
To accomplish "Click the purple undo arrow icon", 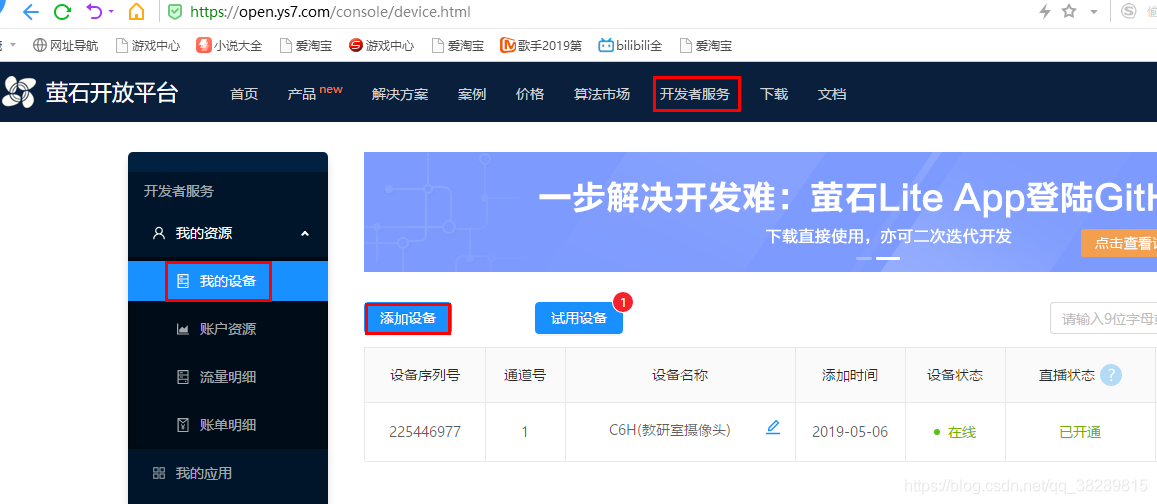I will [x=94, y=12].
